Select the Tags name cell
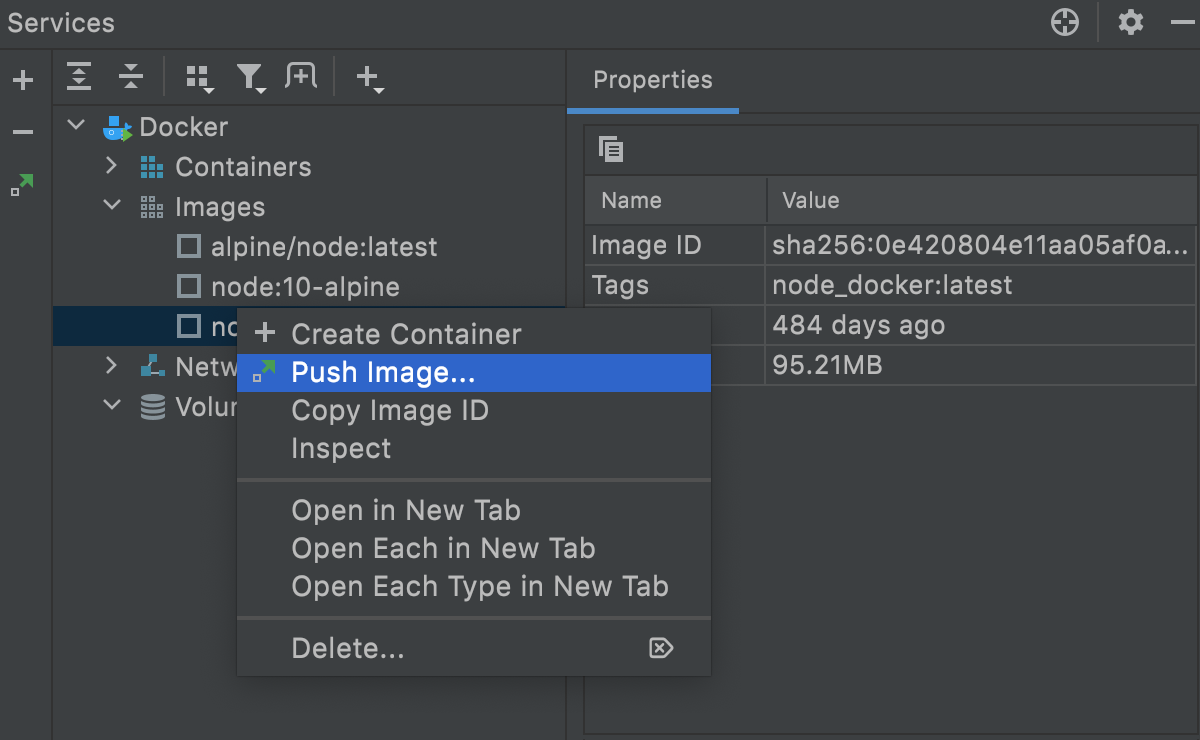1200x740 pixels. tap(676, 285)
